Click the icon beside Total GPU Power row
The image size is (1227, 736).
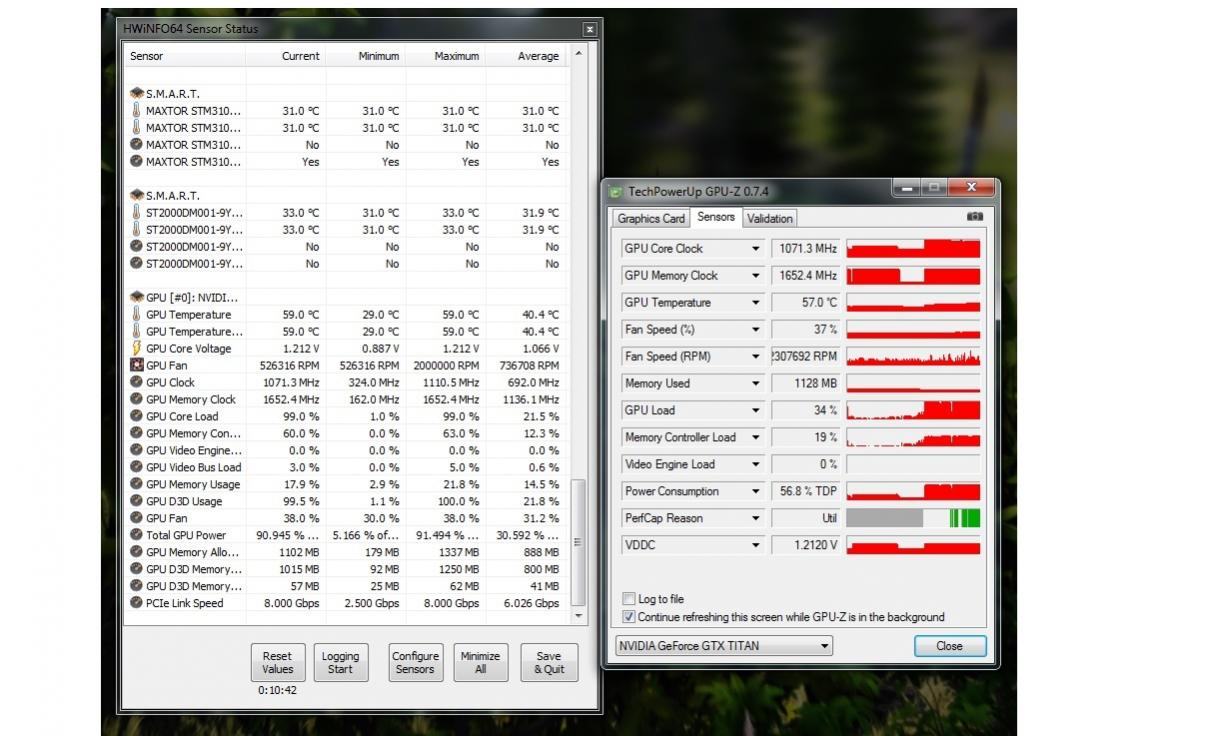[x=137, y=535]
